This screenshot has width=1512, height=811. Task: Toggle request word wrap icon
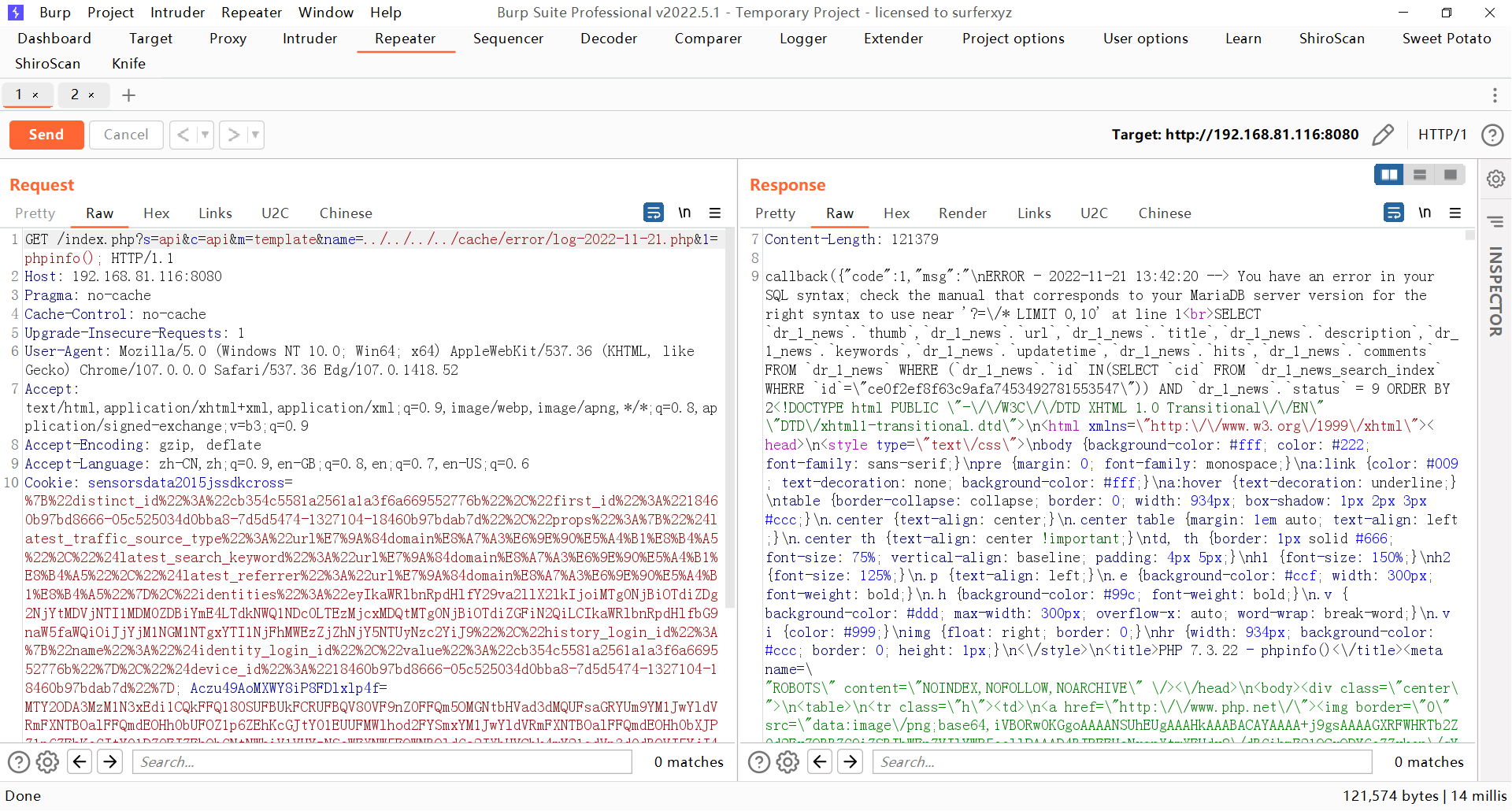[x=654, y=213]
